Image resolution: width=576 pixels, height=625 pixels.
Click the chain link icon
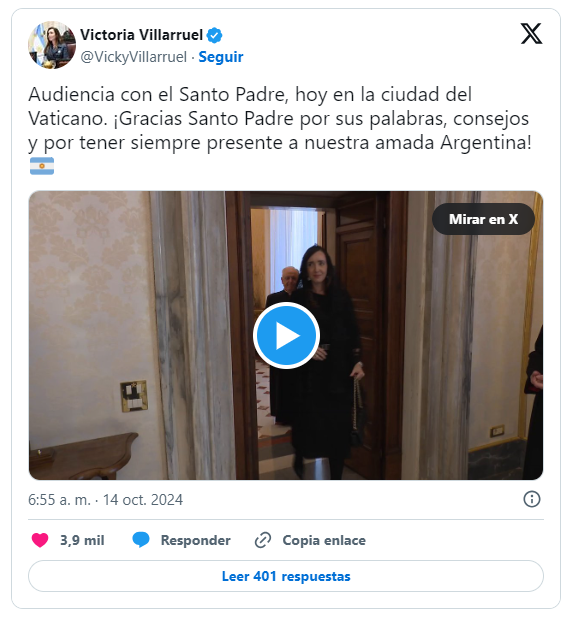pos(263,540)
